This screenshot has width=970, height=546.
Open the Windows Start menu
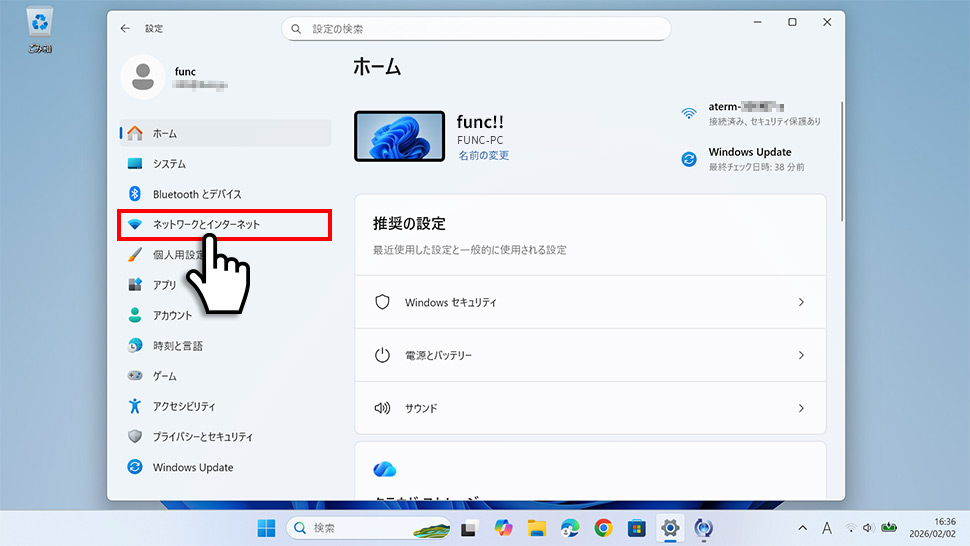pyautogui.click(x=266, y=528)
